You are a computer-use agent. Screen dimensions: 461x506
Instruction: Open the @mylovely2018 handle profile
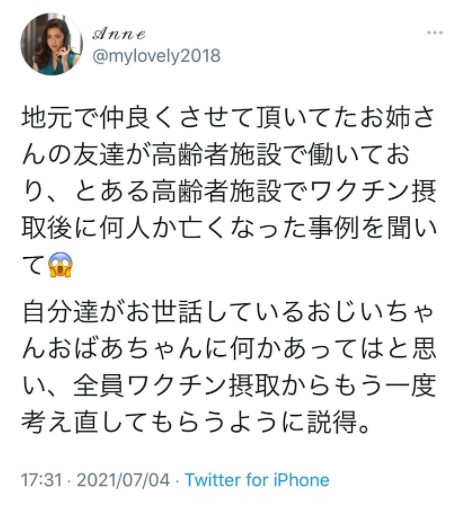pos(156,56)
